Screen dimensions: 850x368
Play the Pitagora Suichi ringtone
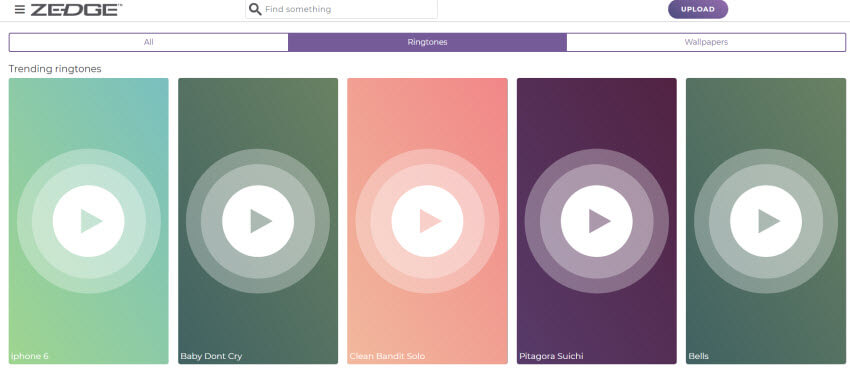click(596, 221)
